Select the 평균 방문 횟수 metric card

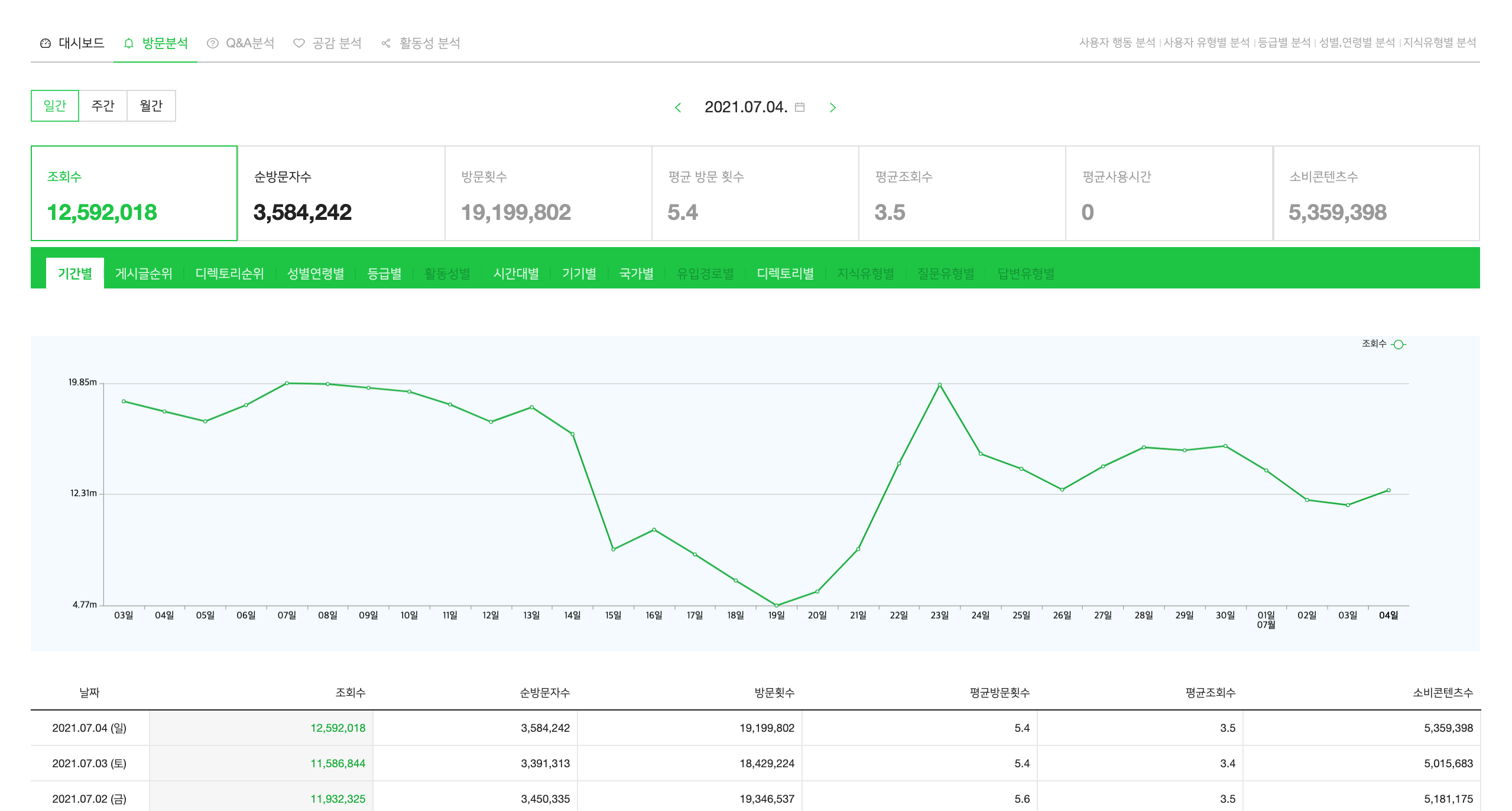tap(755, 193)
